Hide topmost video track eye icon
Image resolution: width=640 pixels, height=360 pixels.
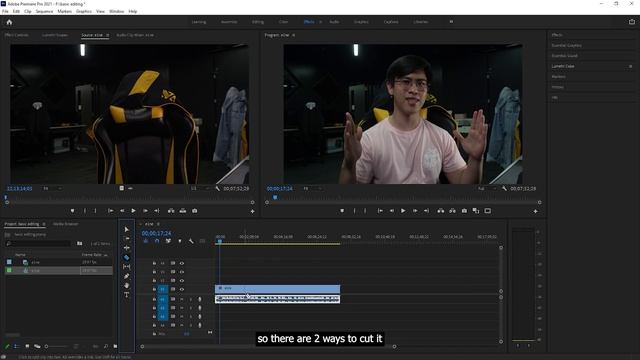point(182,263)
